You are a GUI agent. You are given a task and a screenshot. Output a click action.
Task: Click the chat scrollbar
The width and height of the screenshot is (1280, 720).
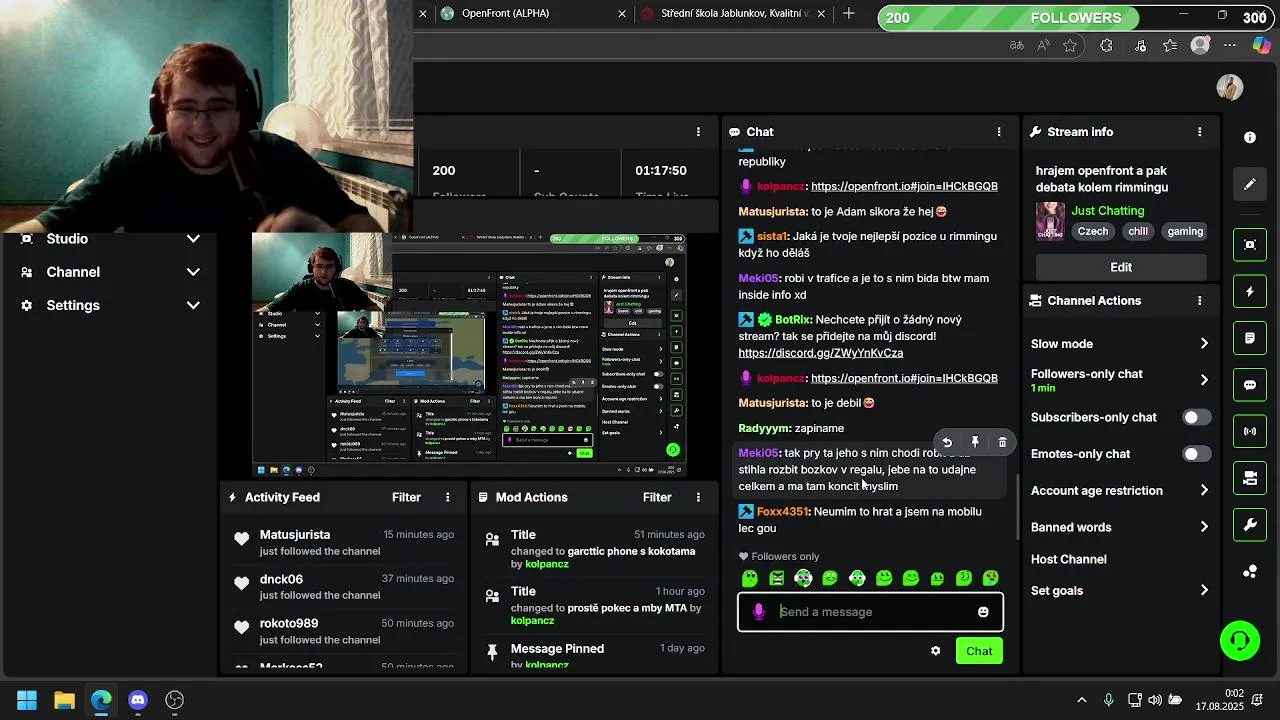pyautogui.click(x=1017, y=505)
